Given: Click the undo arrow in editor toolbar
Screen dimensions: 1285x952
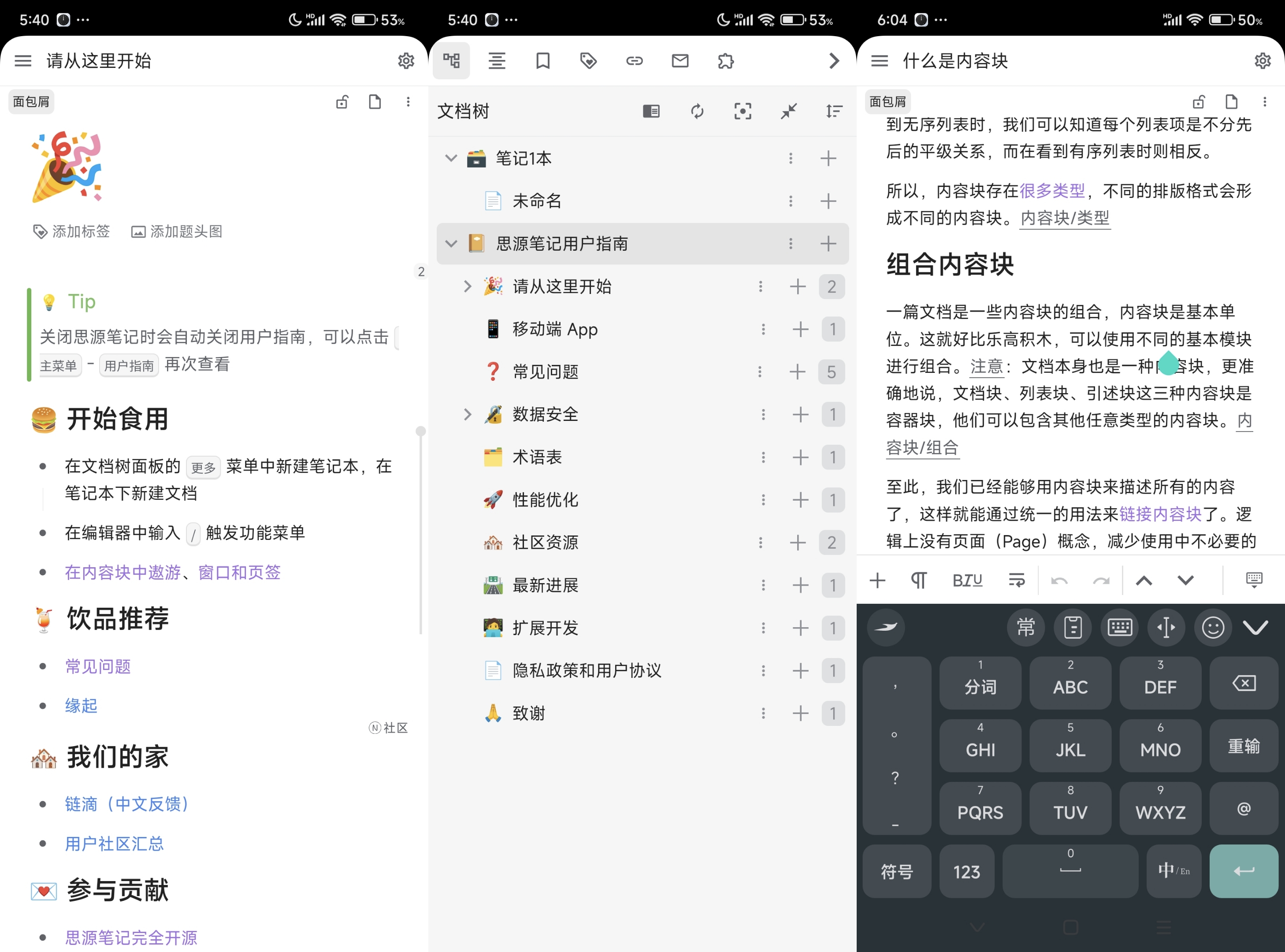Looking at the screenshot, I should (1059, 580).
